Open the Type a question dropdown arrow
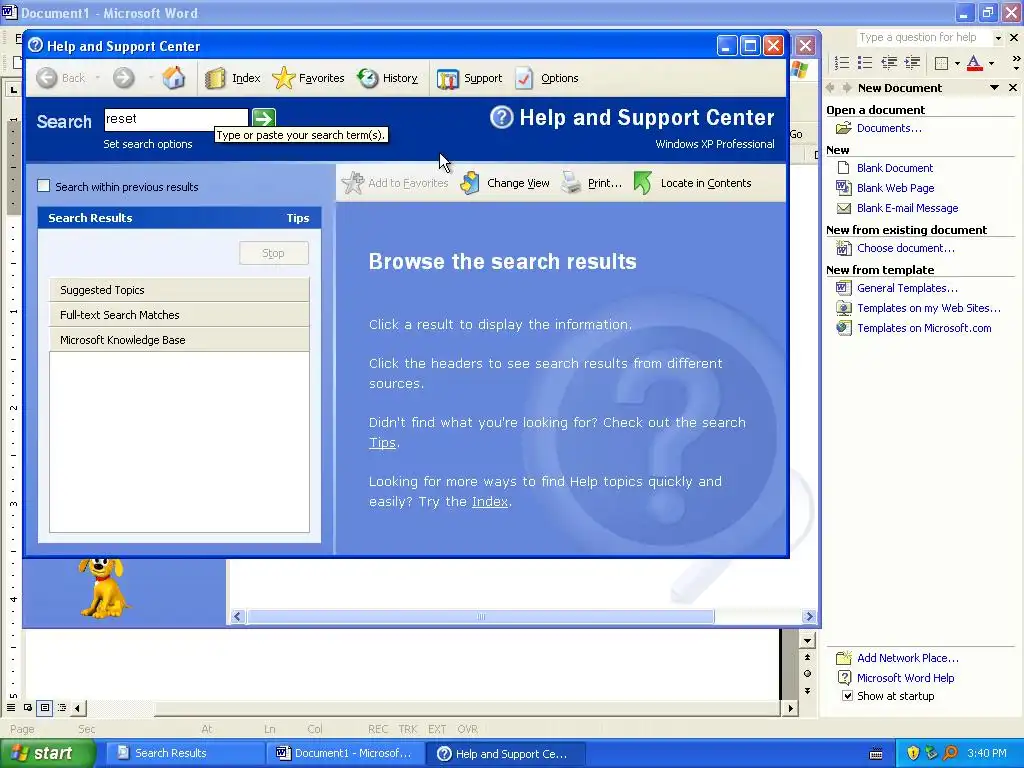Screen dimensions: 1024x768 [998, 38]
